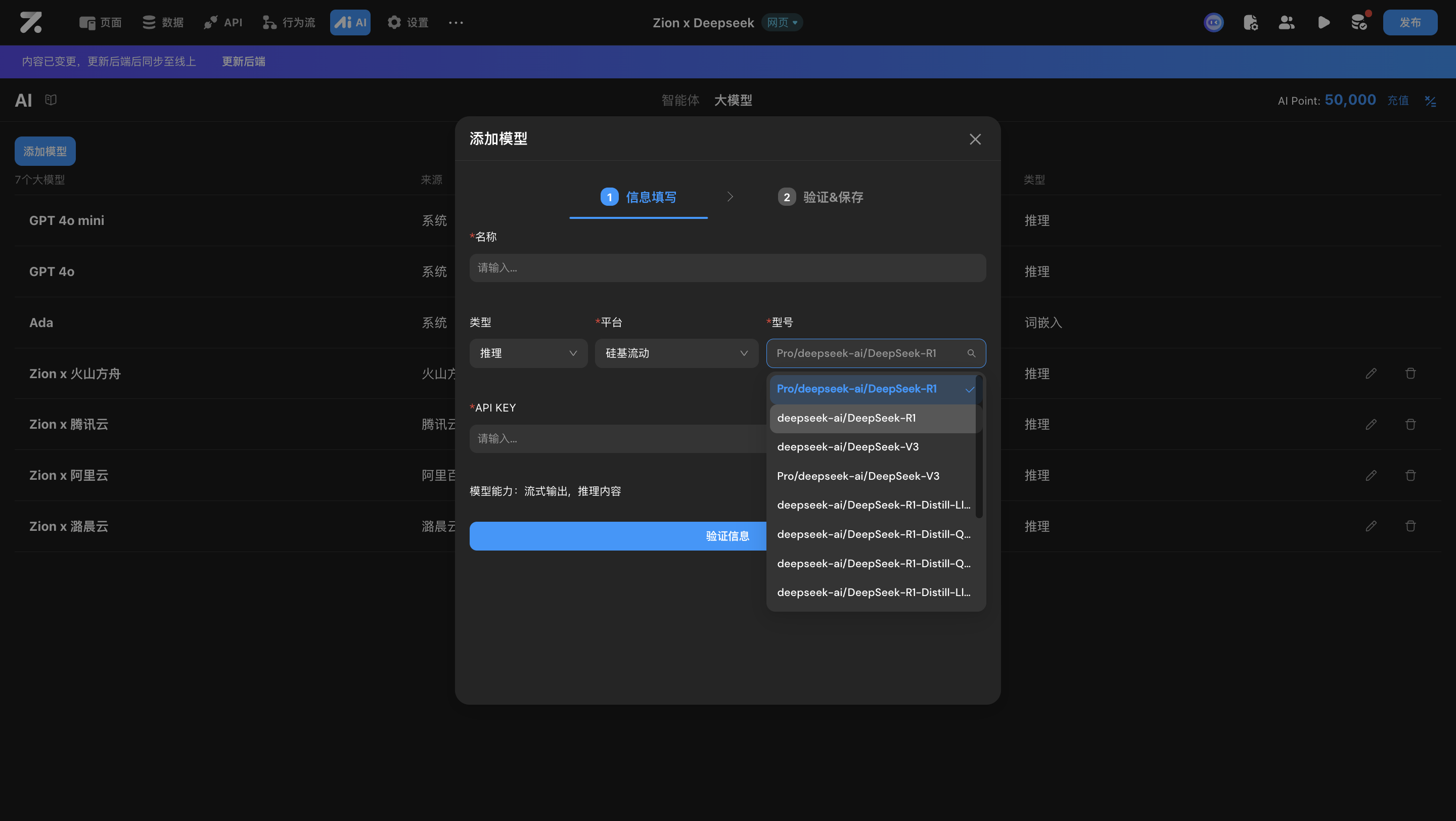Open the round robot assistant icon
This screenshot has width=1456, height=821.
coord(1213,23)
